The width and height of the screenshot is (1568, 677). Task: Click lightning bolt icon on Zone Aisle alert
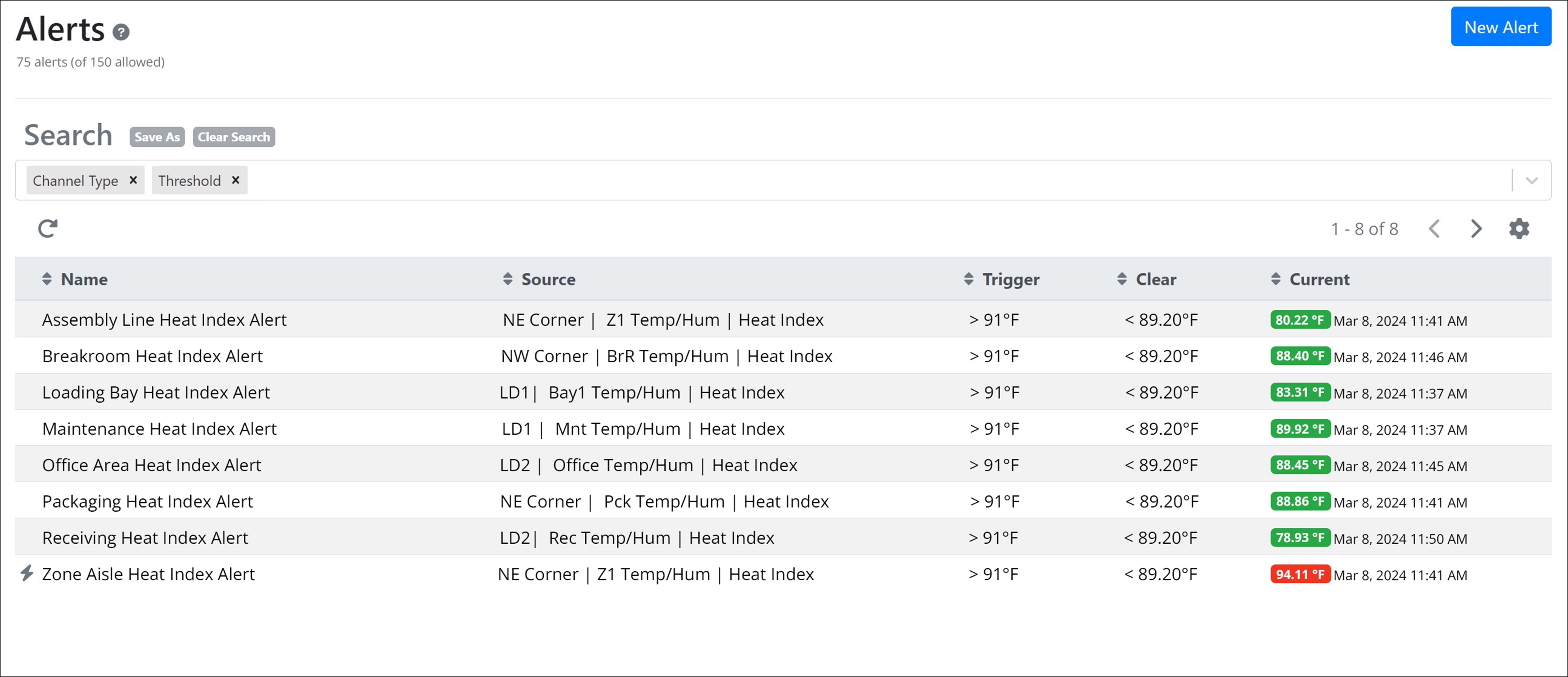click(26, 573)
